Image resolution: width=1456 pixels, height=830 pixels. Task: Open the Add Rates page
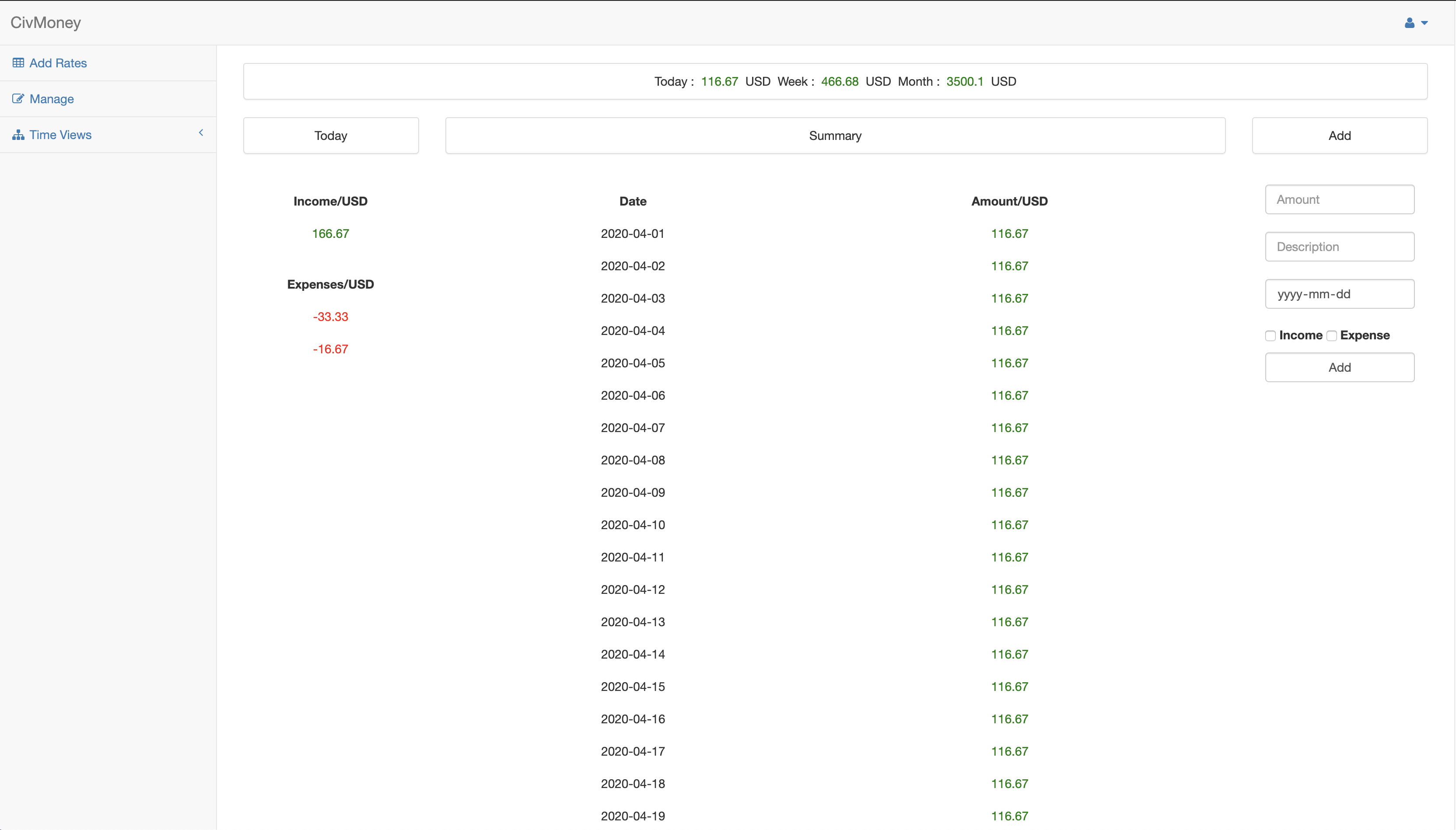[58, 63]
